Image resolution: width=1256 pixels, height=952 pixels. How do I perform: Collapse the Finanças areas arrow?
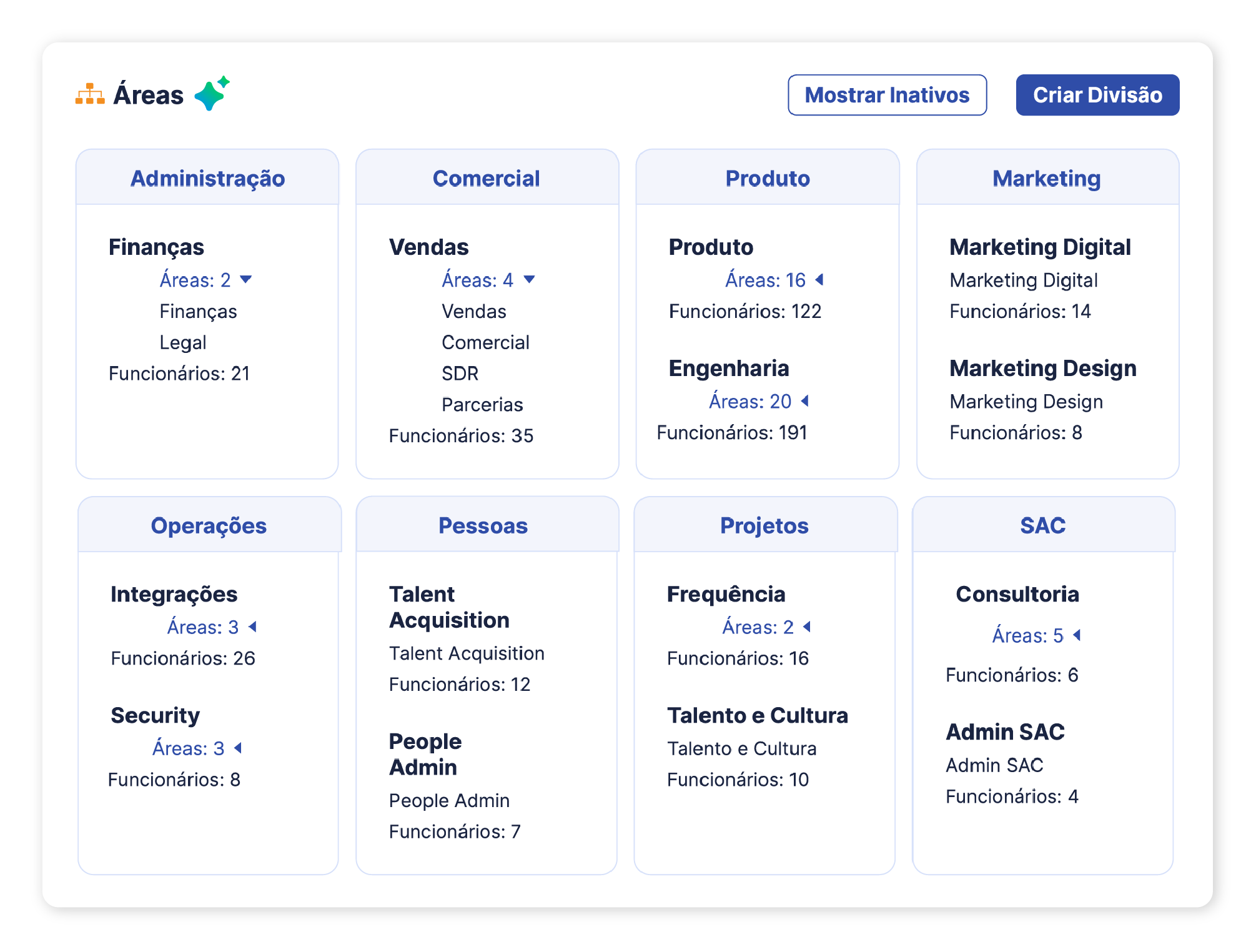click(246, 280)
